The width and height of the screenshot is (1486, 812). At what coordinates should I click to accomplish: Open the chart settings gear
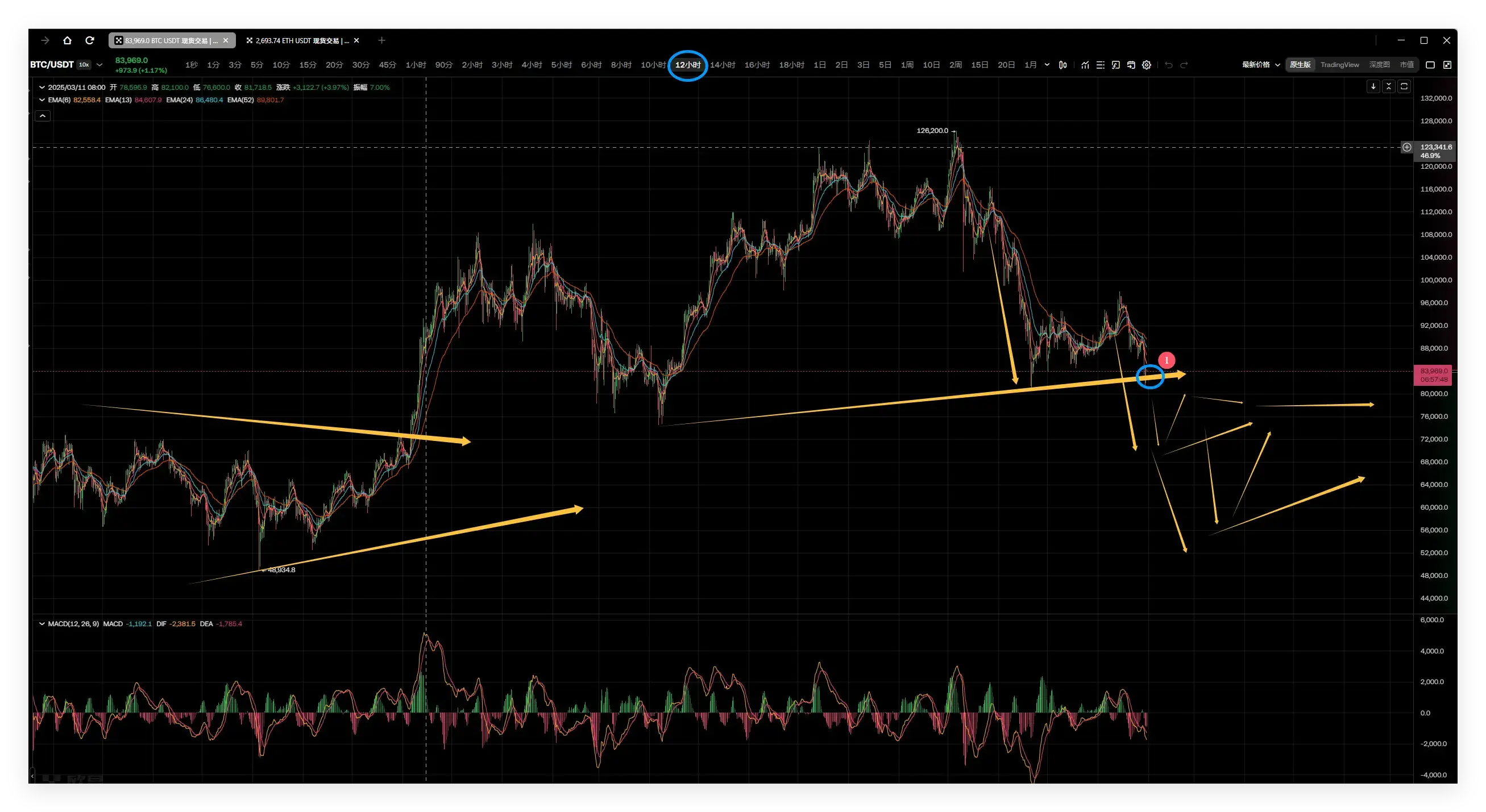(1147, 65)
